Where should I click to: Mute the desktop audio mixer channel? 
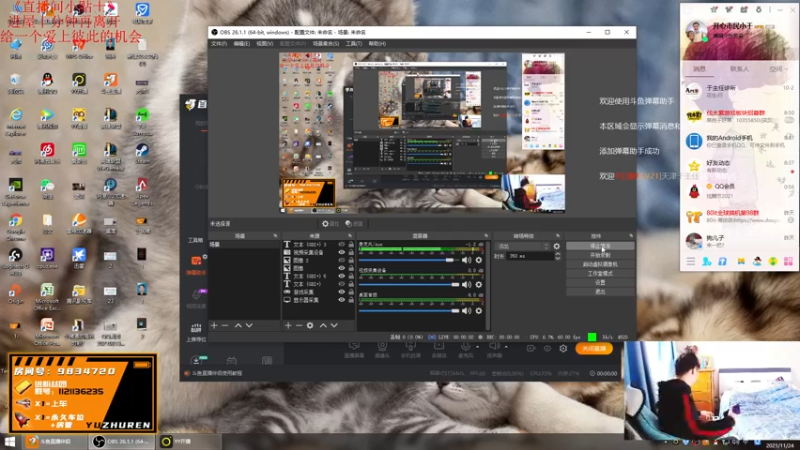[x=466, y=311]
